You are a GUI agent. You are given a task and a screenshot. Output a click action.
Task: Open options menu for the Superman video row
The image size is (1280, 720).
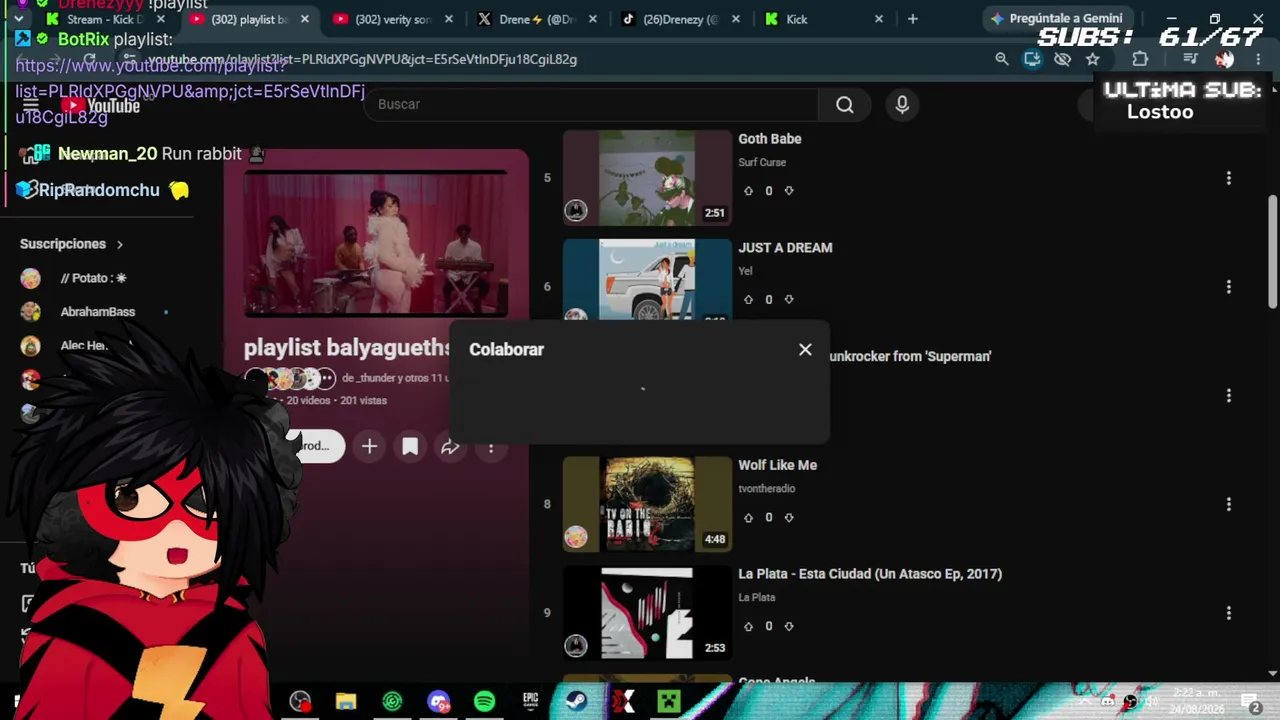tap(1229, 396)
